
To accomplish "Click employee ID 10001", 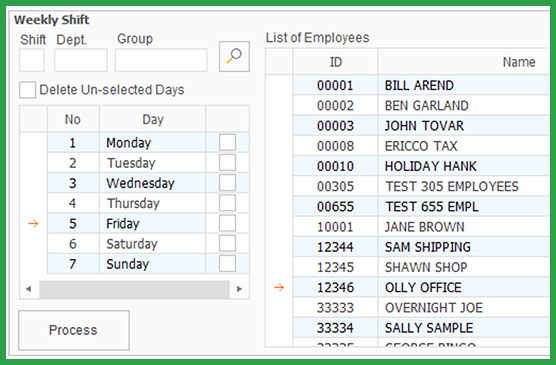I will coord(335,227).
